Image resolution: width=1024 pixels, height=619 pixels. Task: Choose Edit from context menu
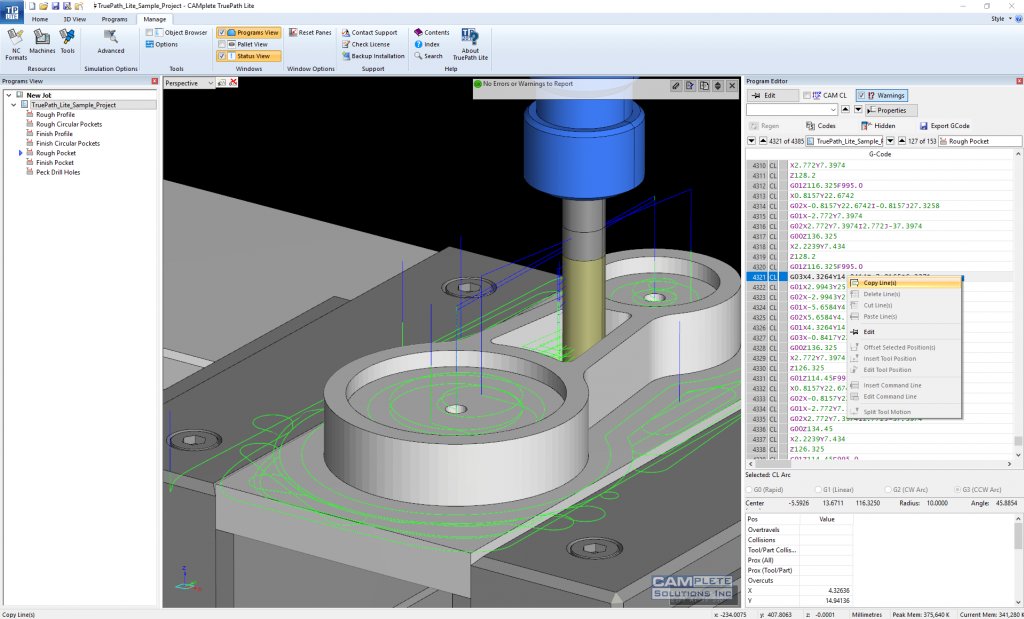click(x=904, y=332)
